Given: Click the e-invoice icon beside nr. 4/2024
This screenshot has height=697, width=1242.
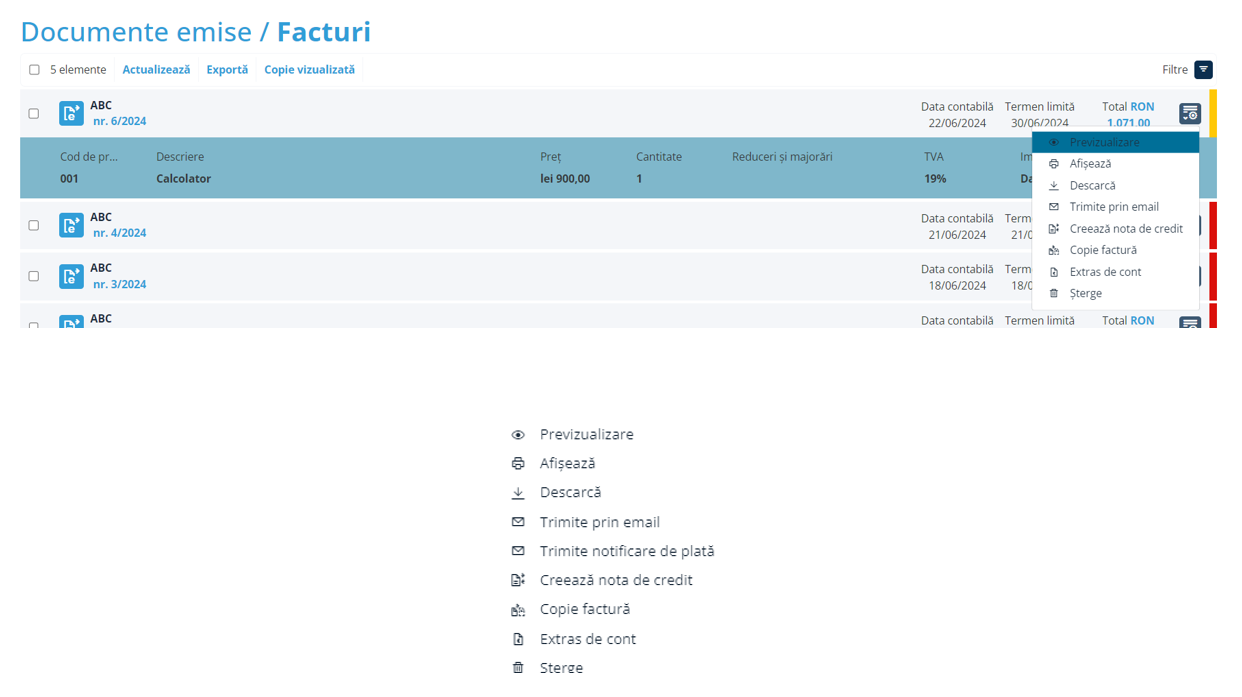Looking at the screenshot, I should [x=71, y=225].
